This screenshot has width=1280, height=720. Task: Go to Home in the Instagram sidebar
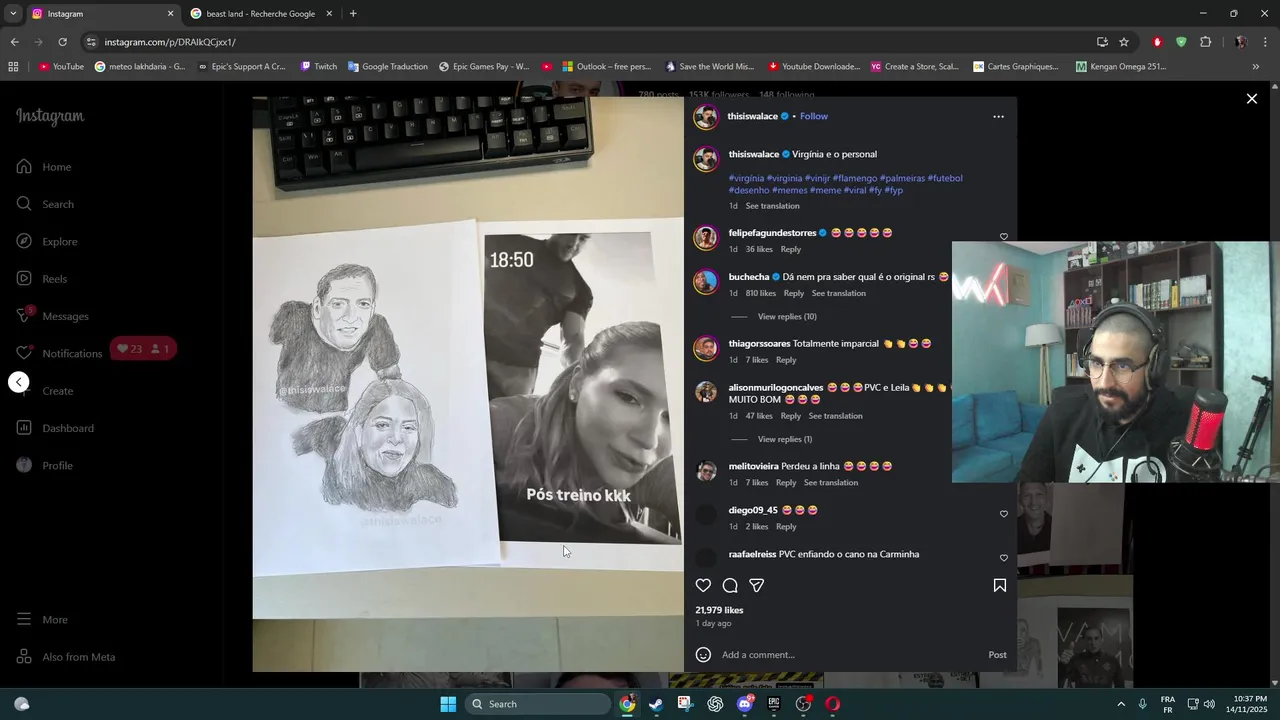tap(44, 167)
